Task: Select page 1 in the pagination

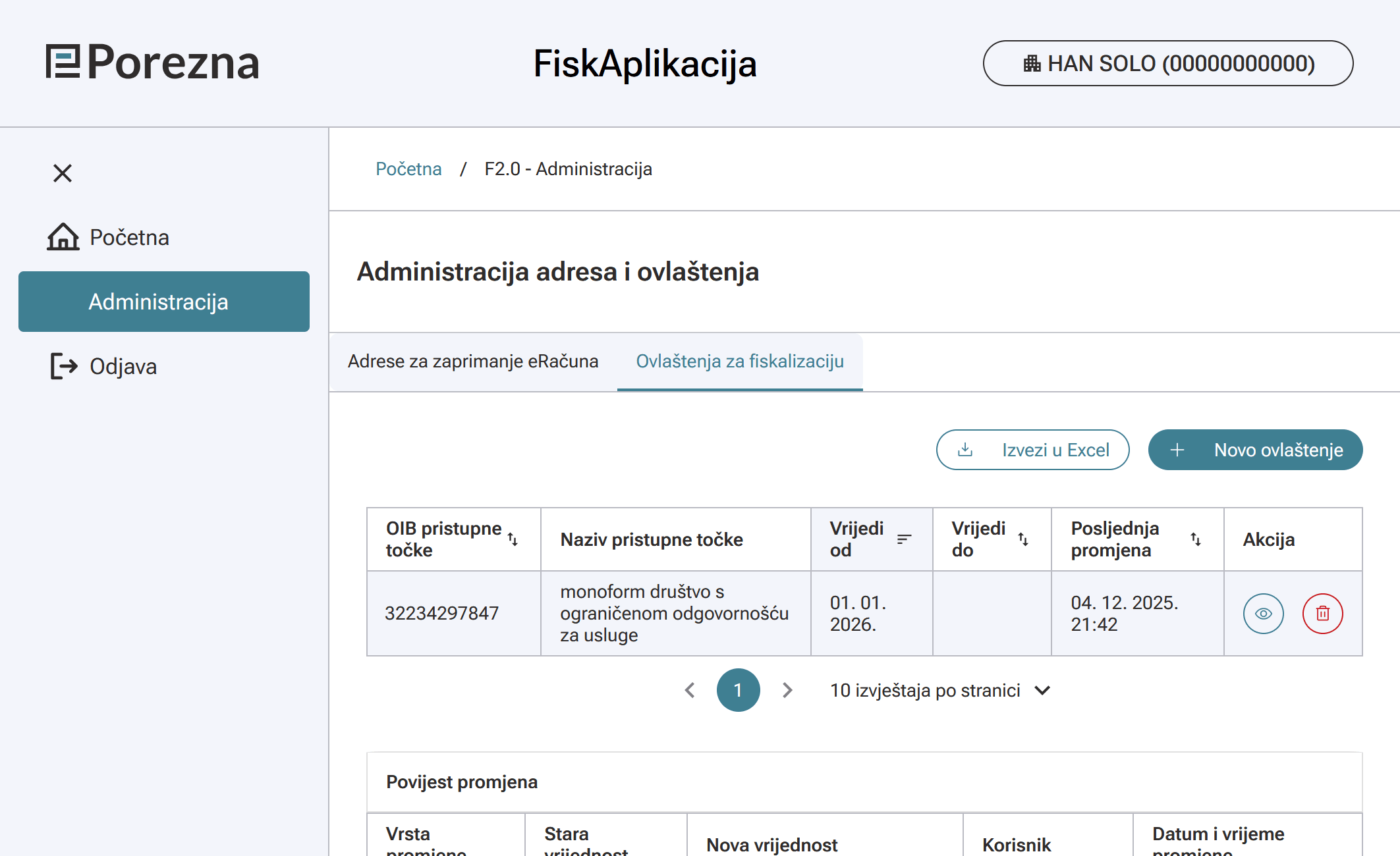Action: [738, 690]
